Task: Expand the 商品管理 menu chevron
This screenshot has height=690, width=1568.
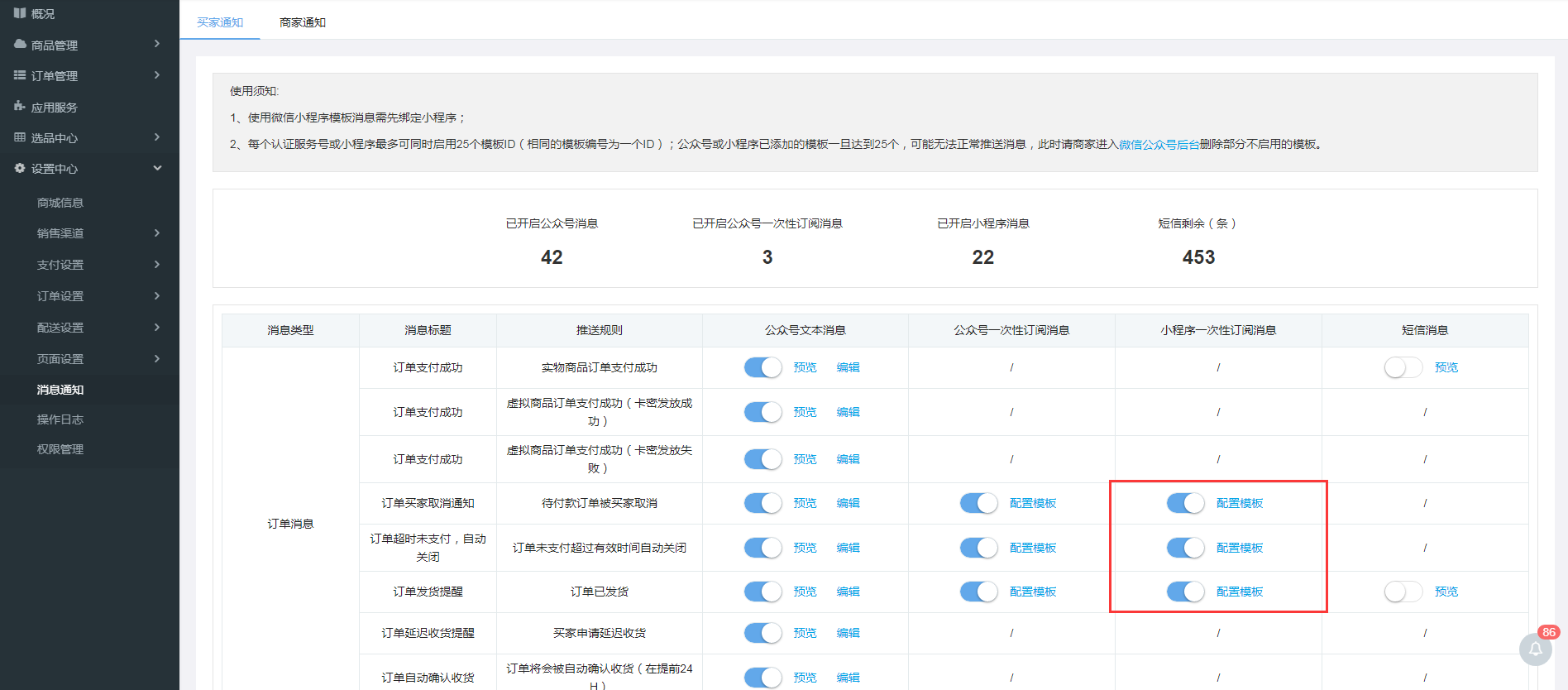Action: point(157,44)
